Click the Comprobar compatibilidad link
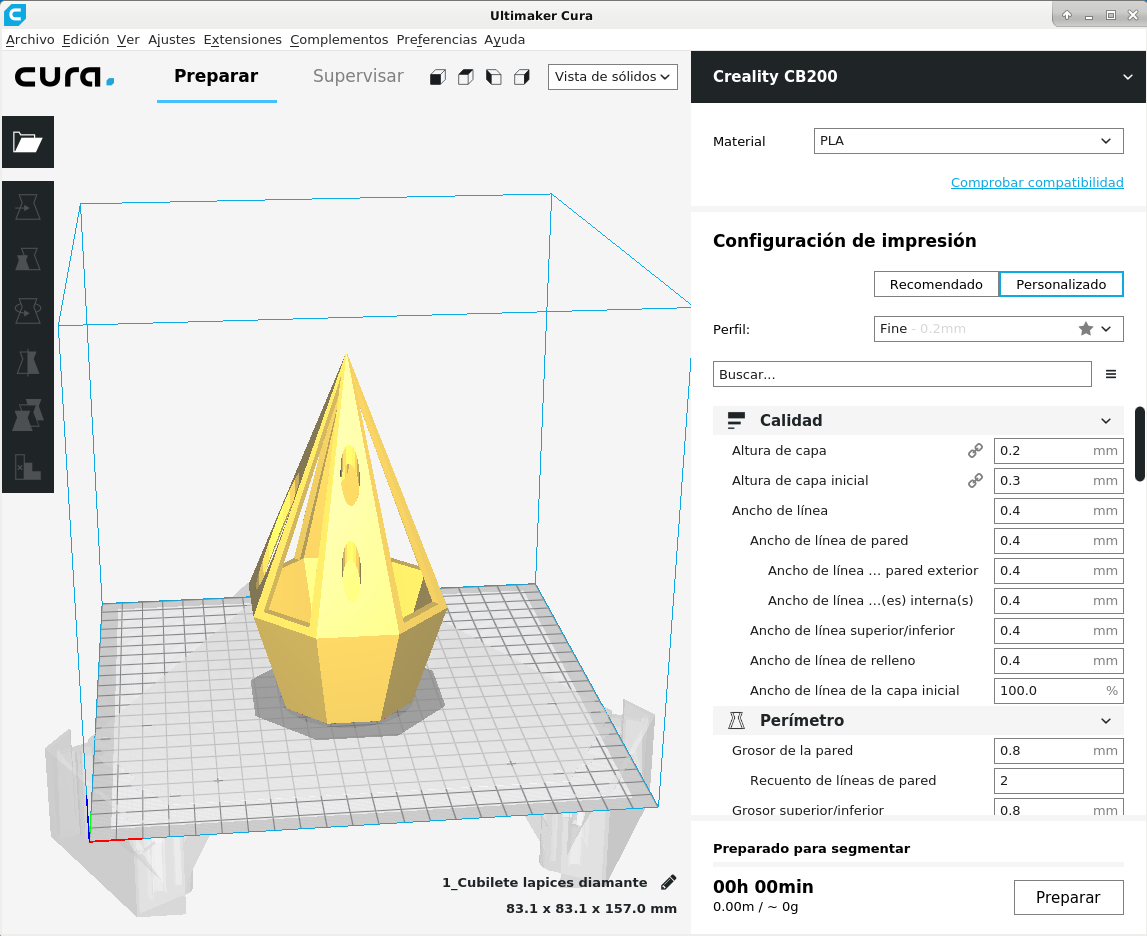The image size is (1147, 936). pyautogui.click(x=1037, y=182)
